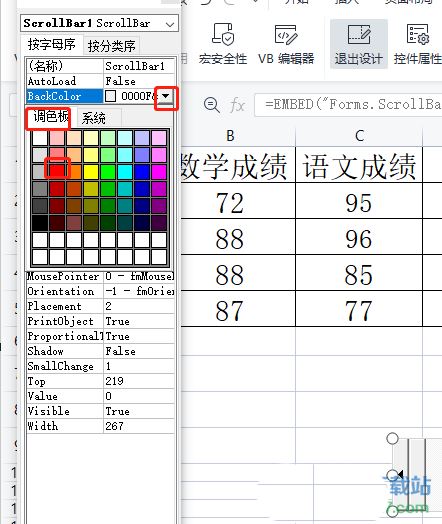Select the (名称) property row

pyautogui.click(x=100, y=66)
